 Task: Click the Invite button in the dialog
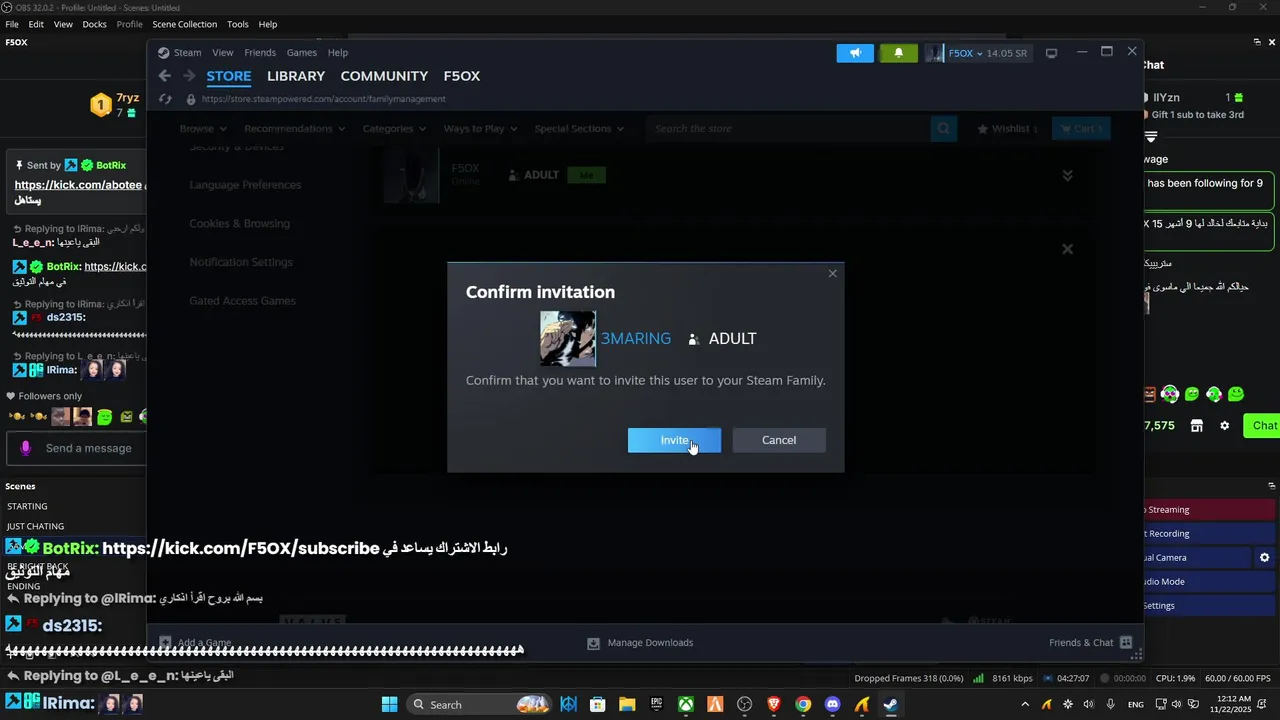coord(674,440)
